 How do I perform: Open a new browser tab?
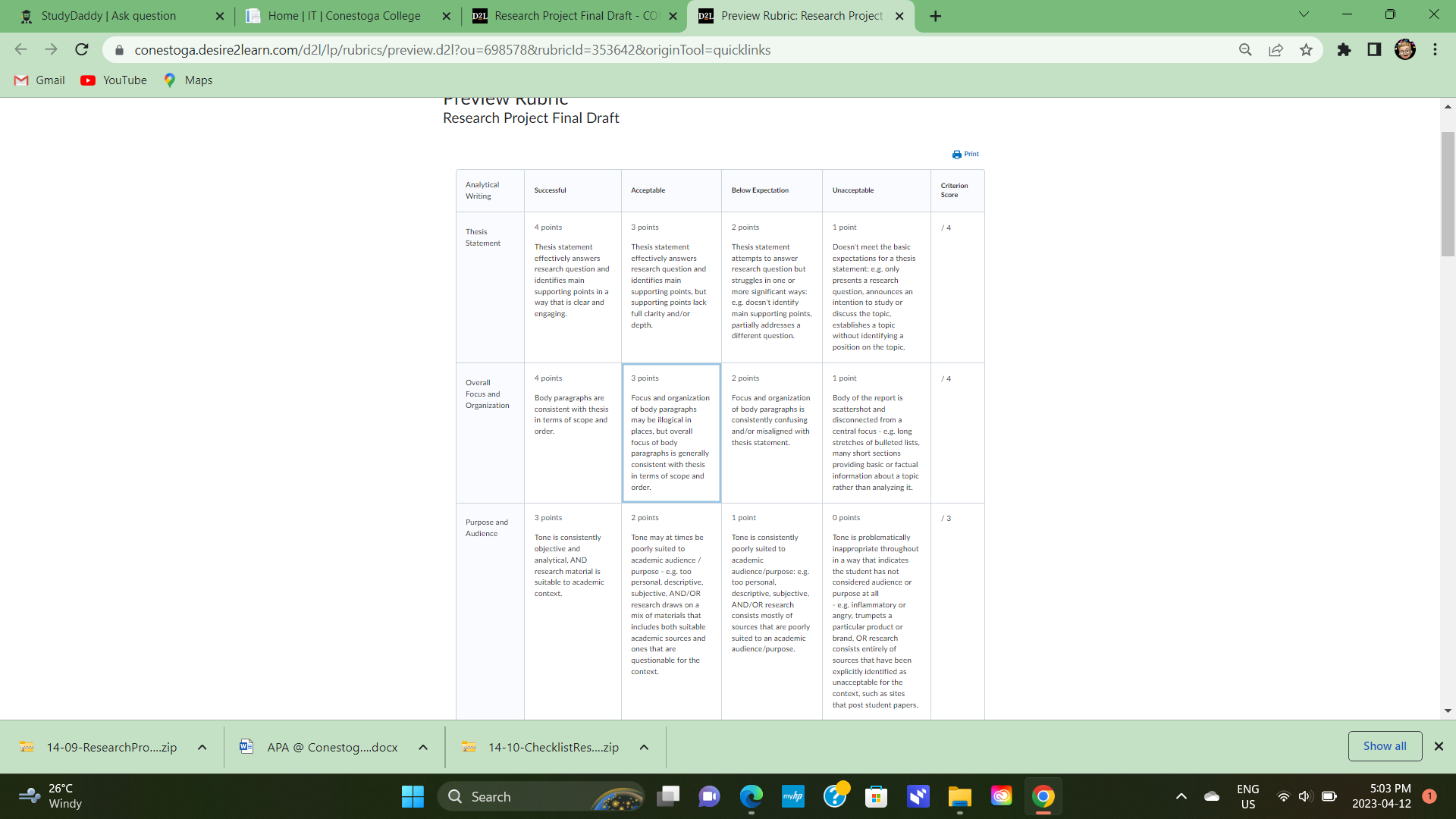tap(936, 16)
